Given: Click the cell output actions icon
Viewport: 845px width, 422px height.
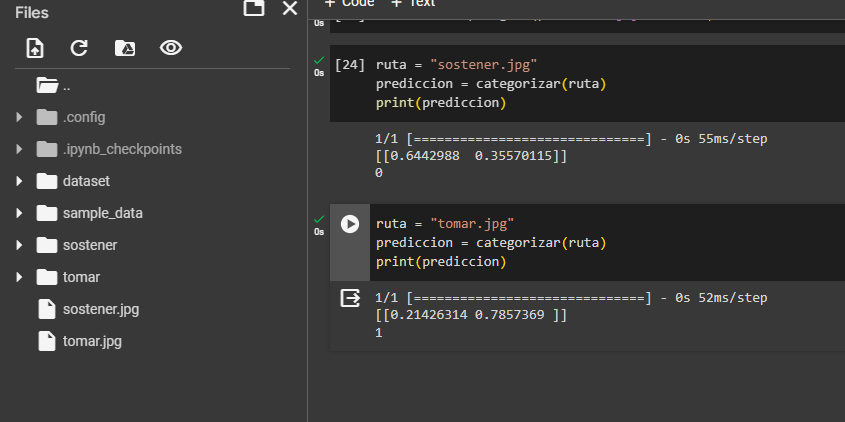Looking at the screenshot, I should 350,298.
